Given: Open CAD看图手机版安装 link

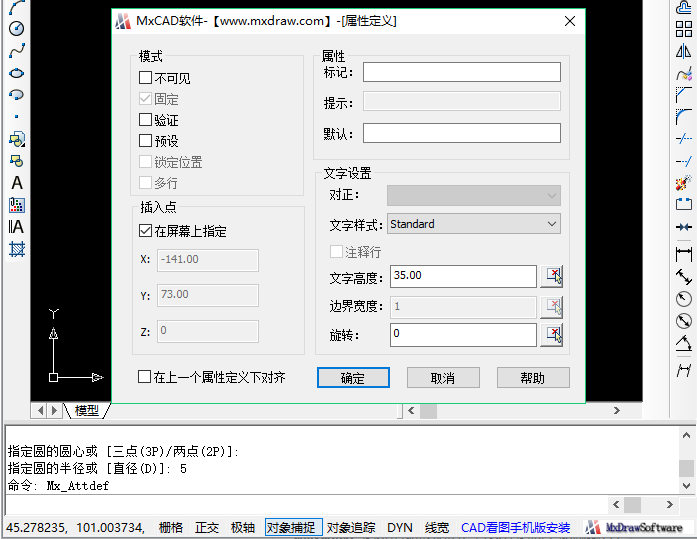Looking at the screenshot, I should [x=515, y=527].
